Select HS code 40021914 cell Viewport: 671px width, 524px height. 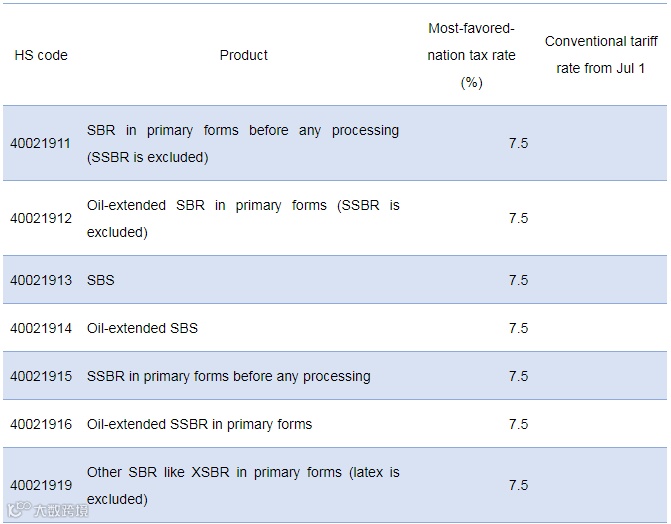pos(41,328)
